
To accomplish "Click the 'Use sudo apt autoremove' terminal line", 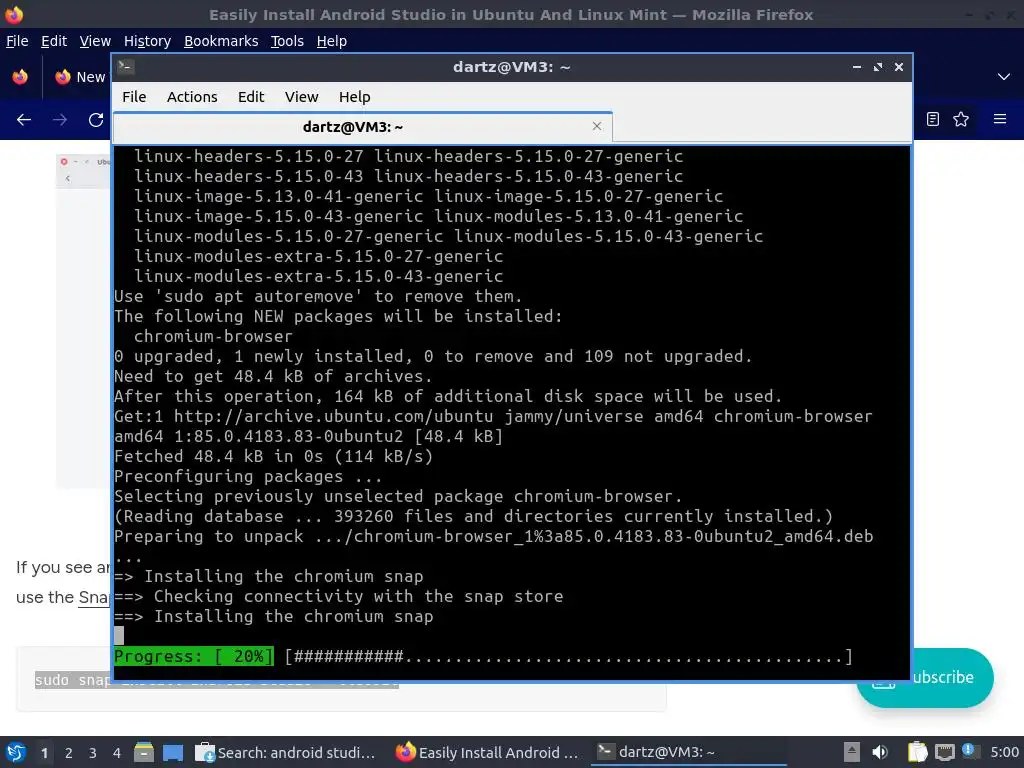I will click(x=318, y=296).
